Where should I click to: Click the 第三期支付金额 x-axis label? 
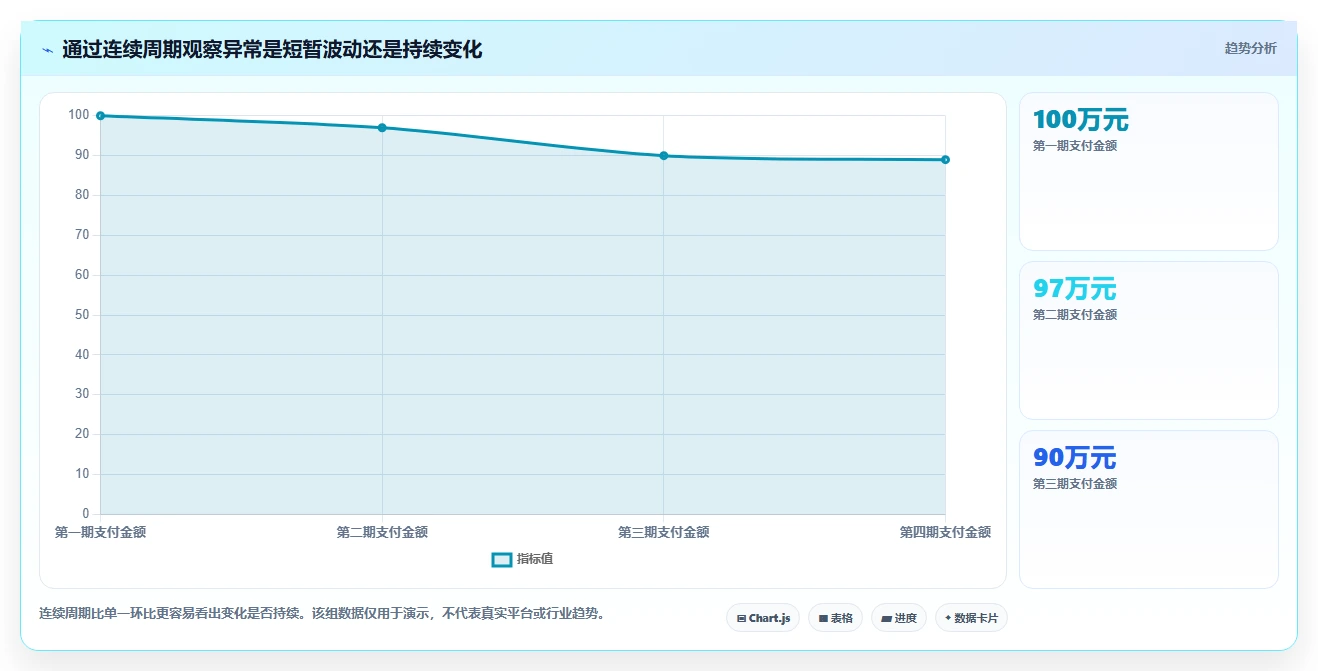pyautogui.click(x=664, y=533)
